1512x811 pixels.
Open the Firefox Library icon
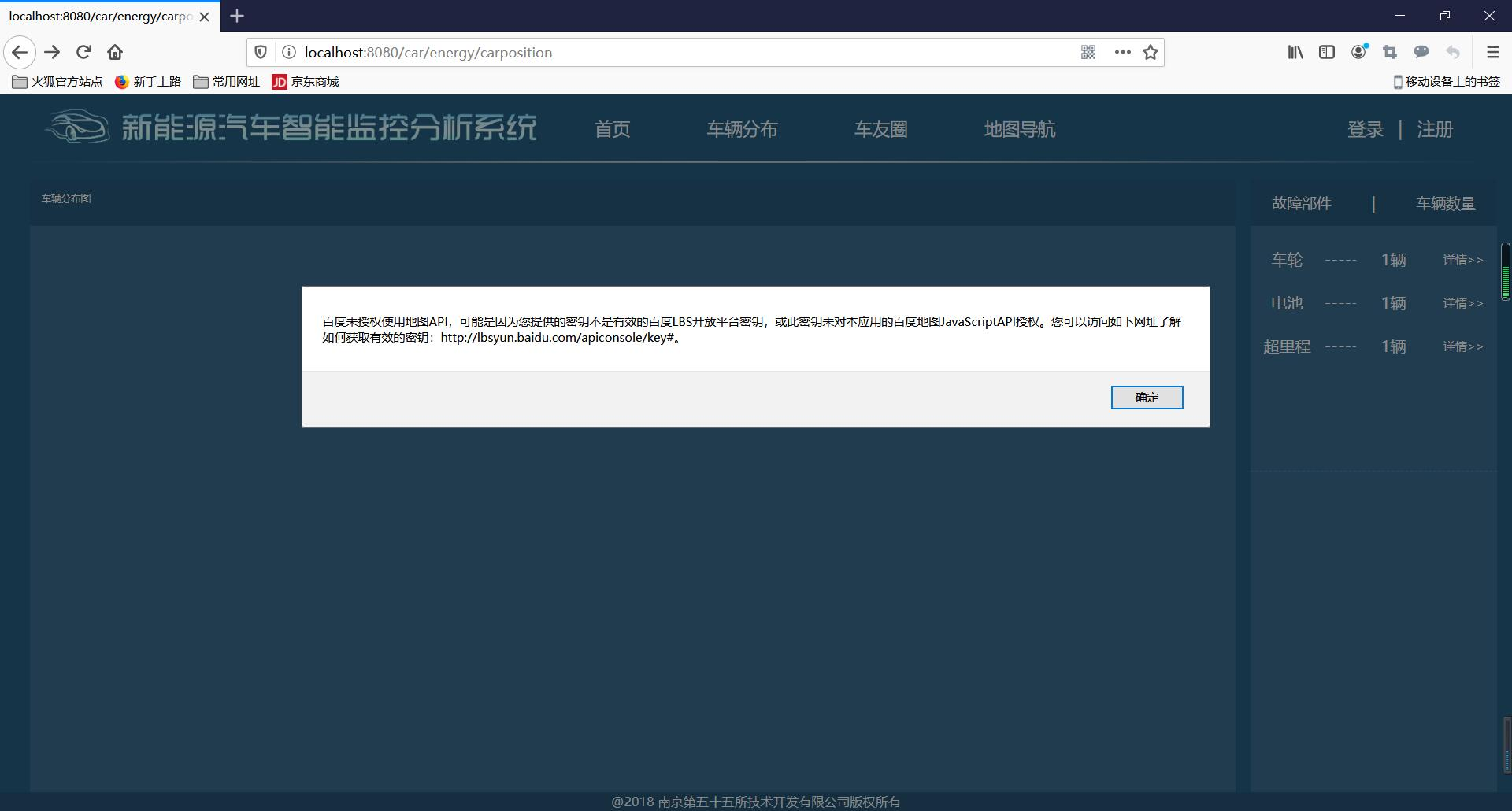(1295, 52)
